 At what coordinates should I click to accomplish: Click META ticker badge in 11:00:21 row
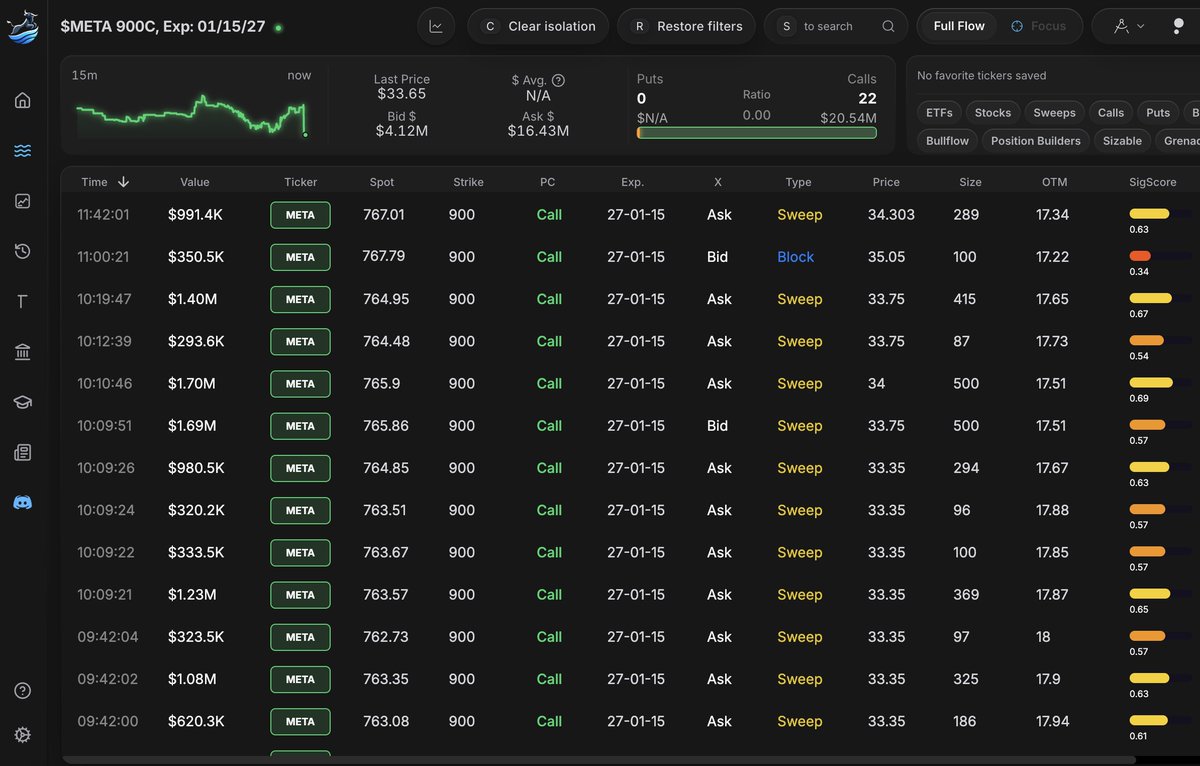[x=300, y=257]
